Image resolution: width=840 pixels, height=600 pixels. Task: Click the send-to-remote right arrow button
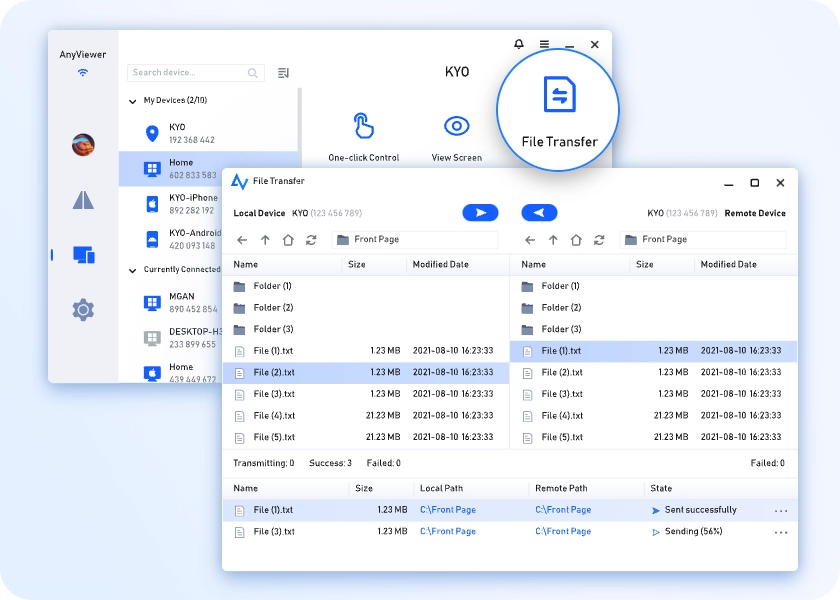480,213
